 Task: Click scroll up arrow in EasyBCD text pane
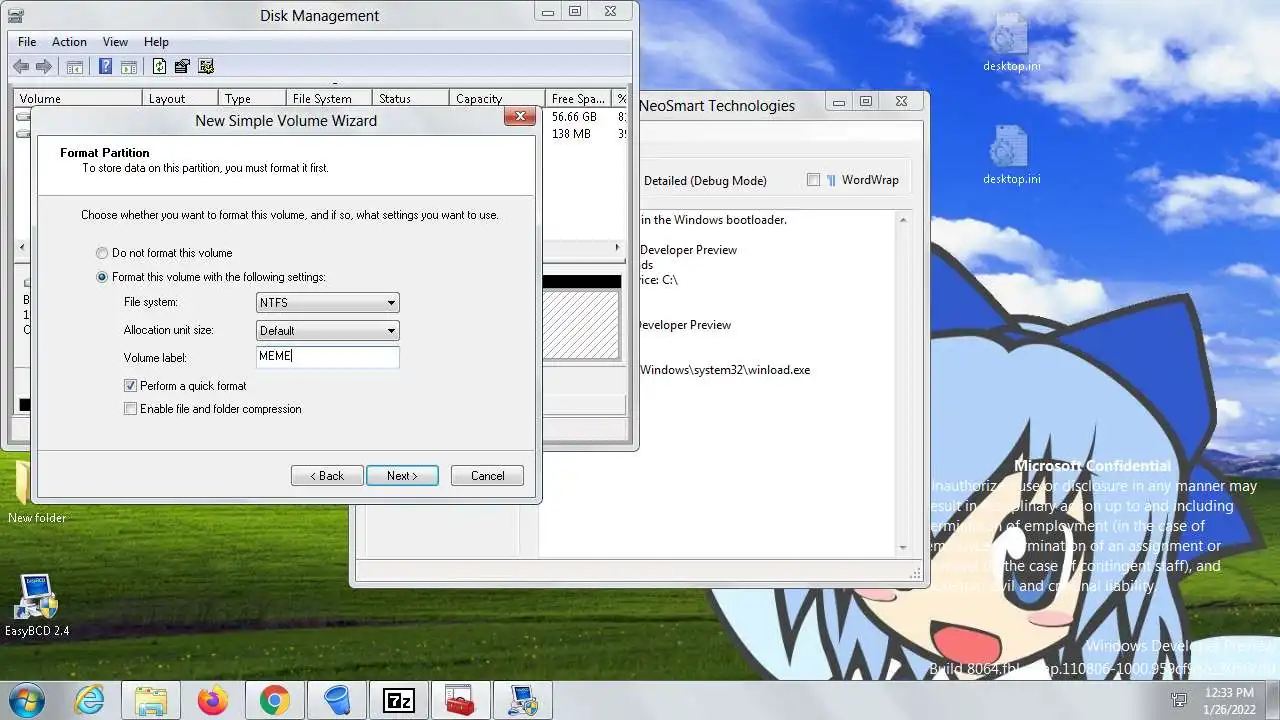coord(903,220)
